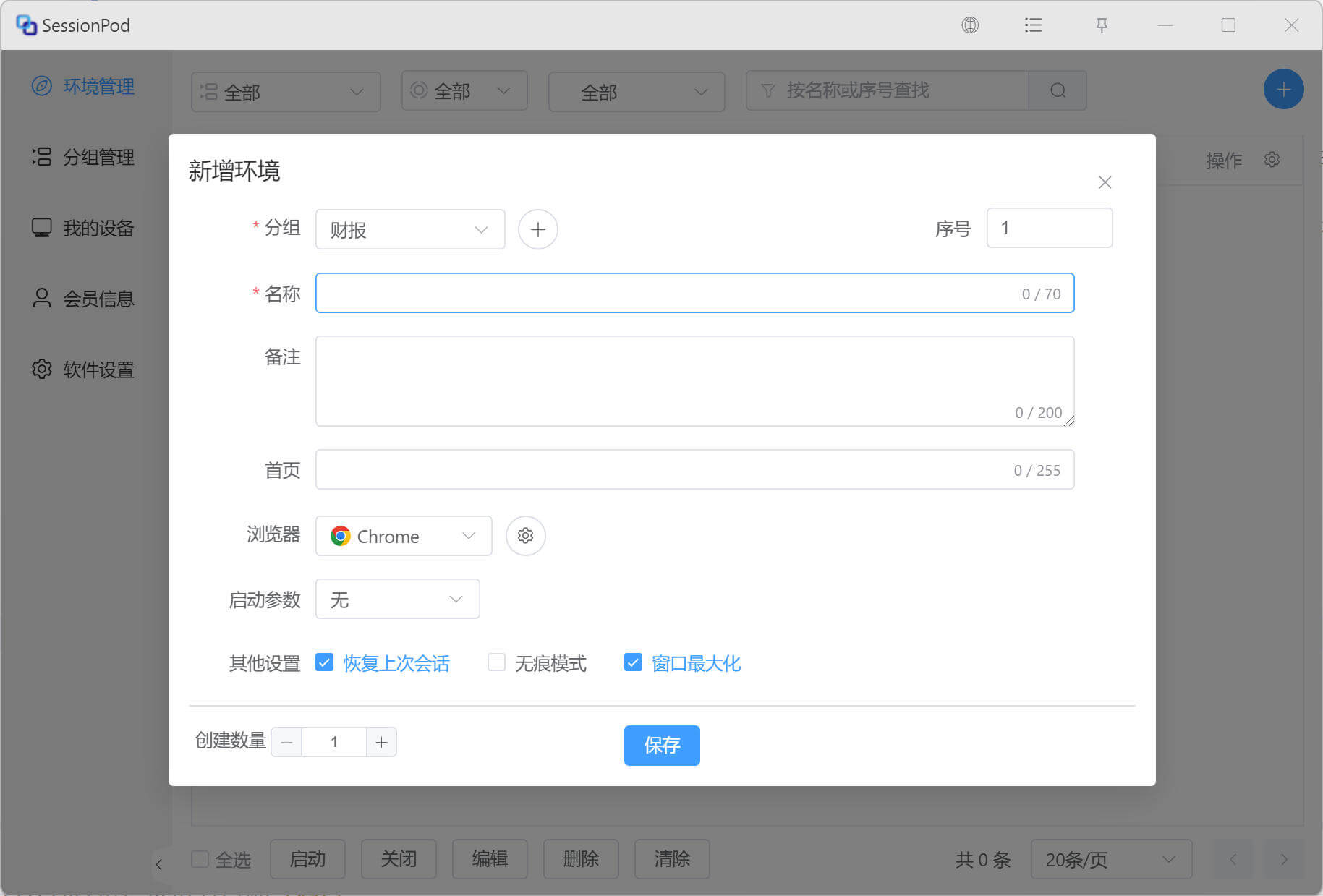Focus the 名称 input field
Image resolution: width=1323 pixels, height=896 pixels.
pos(694,293)
